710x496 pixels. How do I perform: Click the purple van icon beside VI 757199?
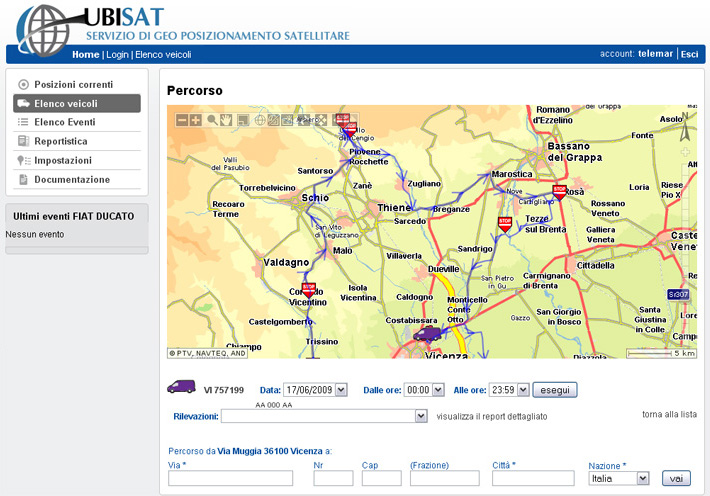(182, 387)
